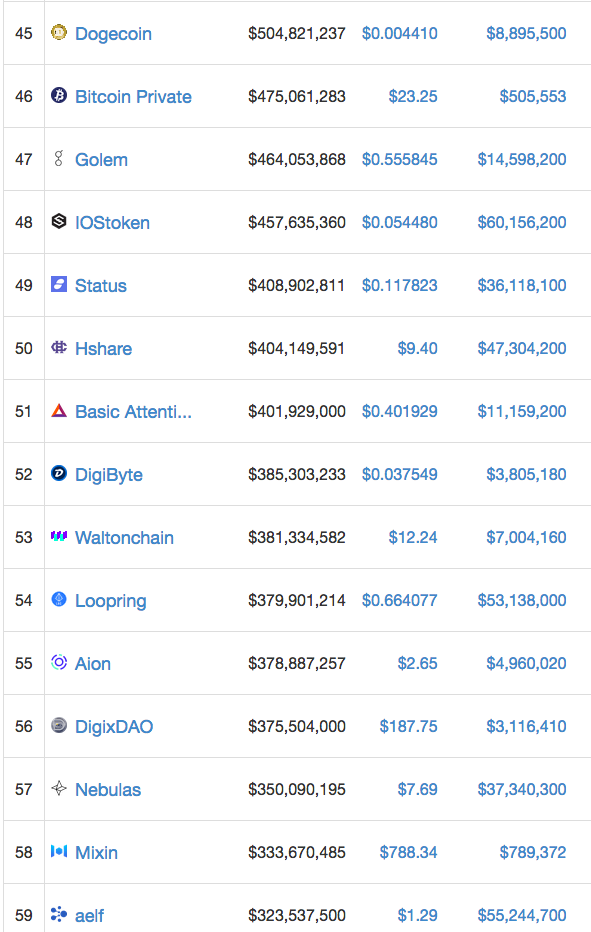This screenshot has height=932, width=591.
Task: Open the Aion coin name link
Action: point(93,663)
